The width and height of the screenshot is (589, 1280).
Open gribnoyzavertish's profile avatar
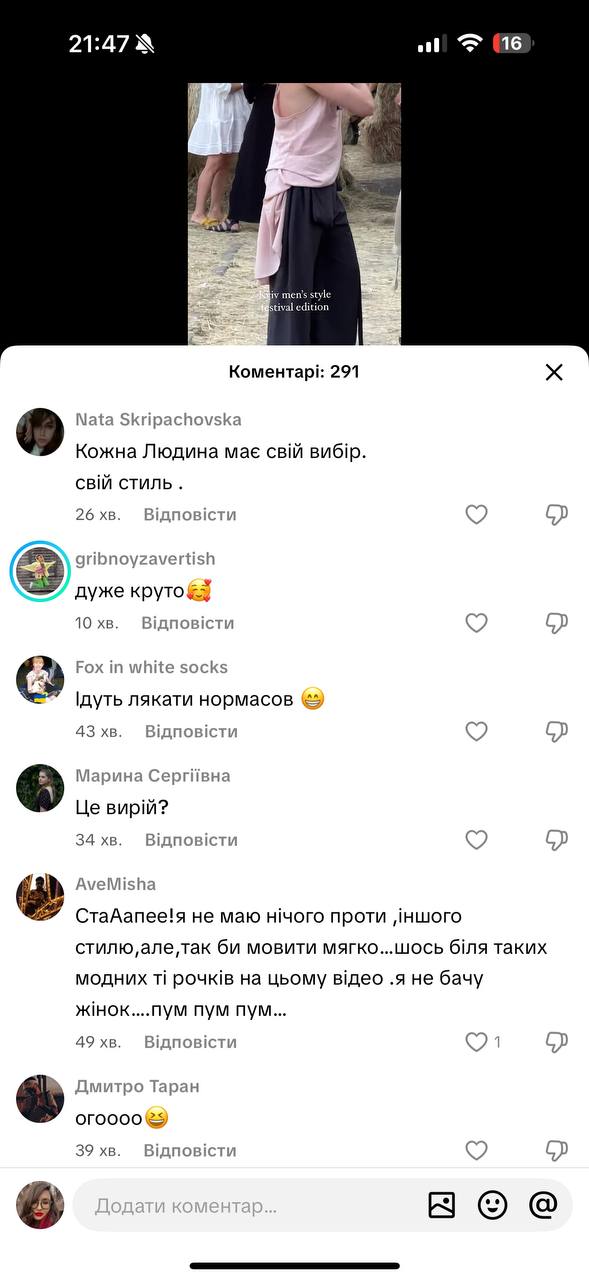40,573
